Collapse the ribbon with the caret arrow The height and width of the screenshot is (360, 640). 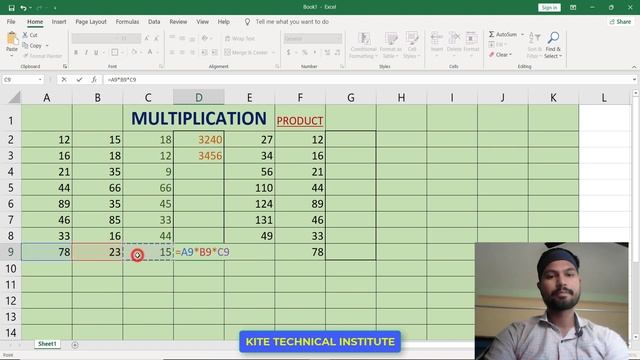[x=634, y=67]
